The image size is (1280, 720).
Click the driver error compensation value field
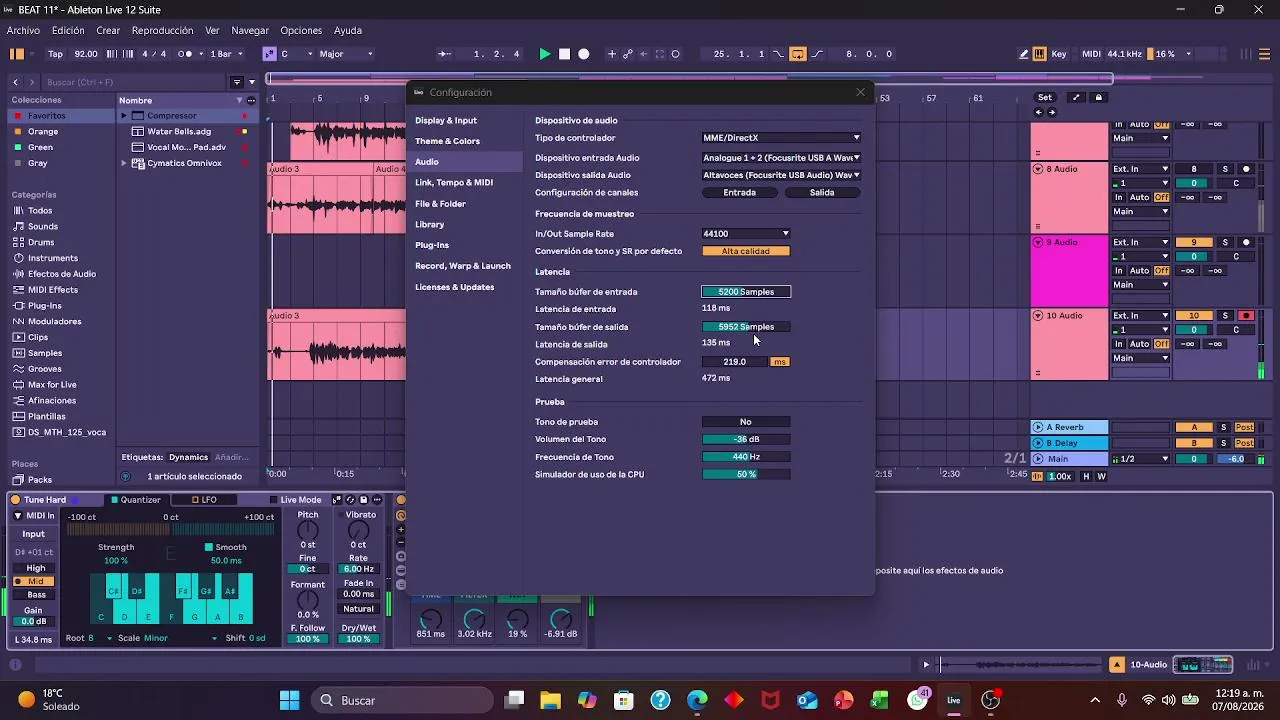(x=735, y=362)
